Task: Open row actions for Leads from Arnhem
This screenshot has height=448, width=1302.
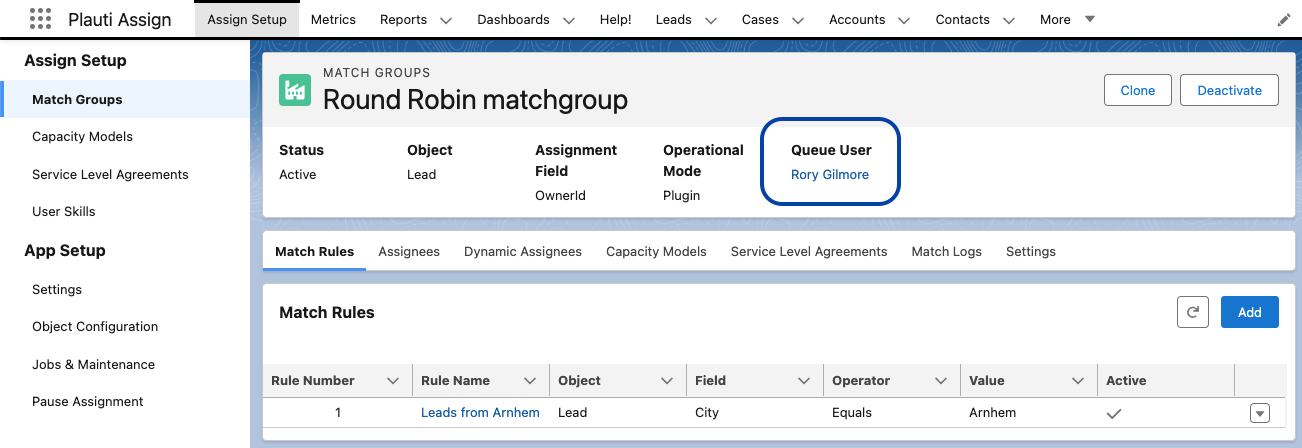Action: click(1260, 413)
